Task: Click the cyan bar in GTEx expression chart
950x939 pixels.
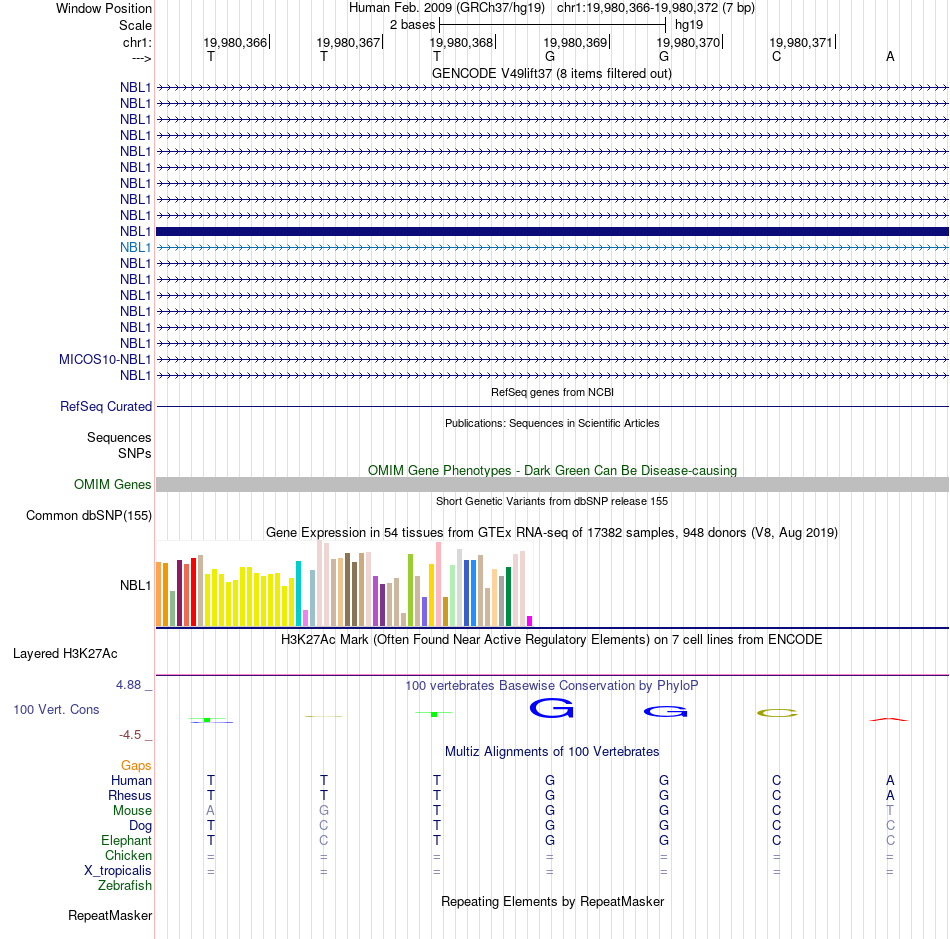Action: pyautogui.click(x=298, y=593)
